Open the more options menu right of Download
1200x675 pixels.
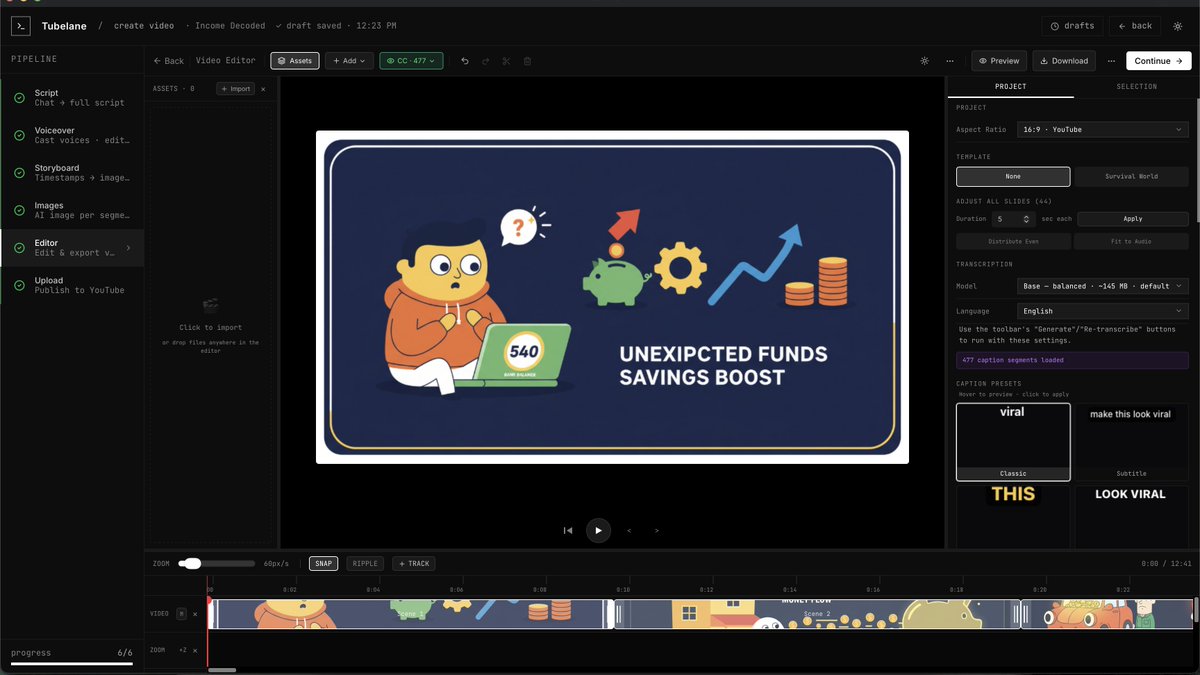pos(1111,61)
